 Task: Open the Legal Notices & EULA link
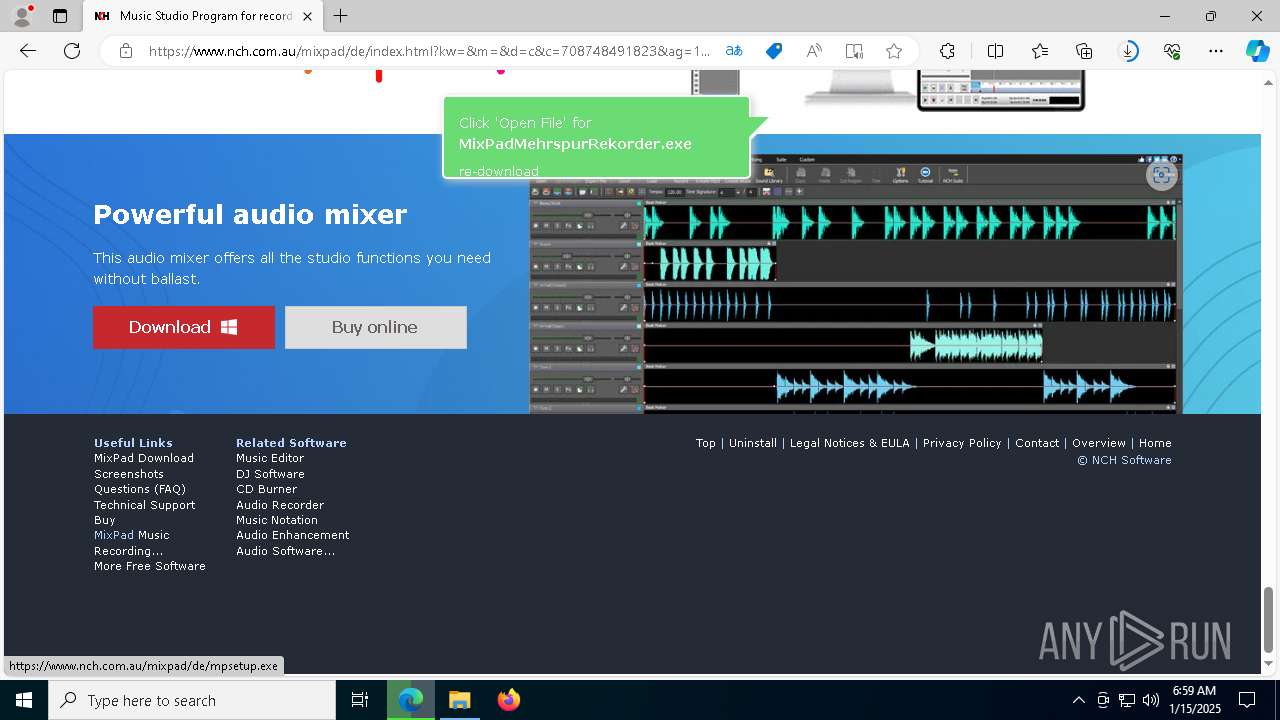(850, 443)
